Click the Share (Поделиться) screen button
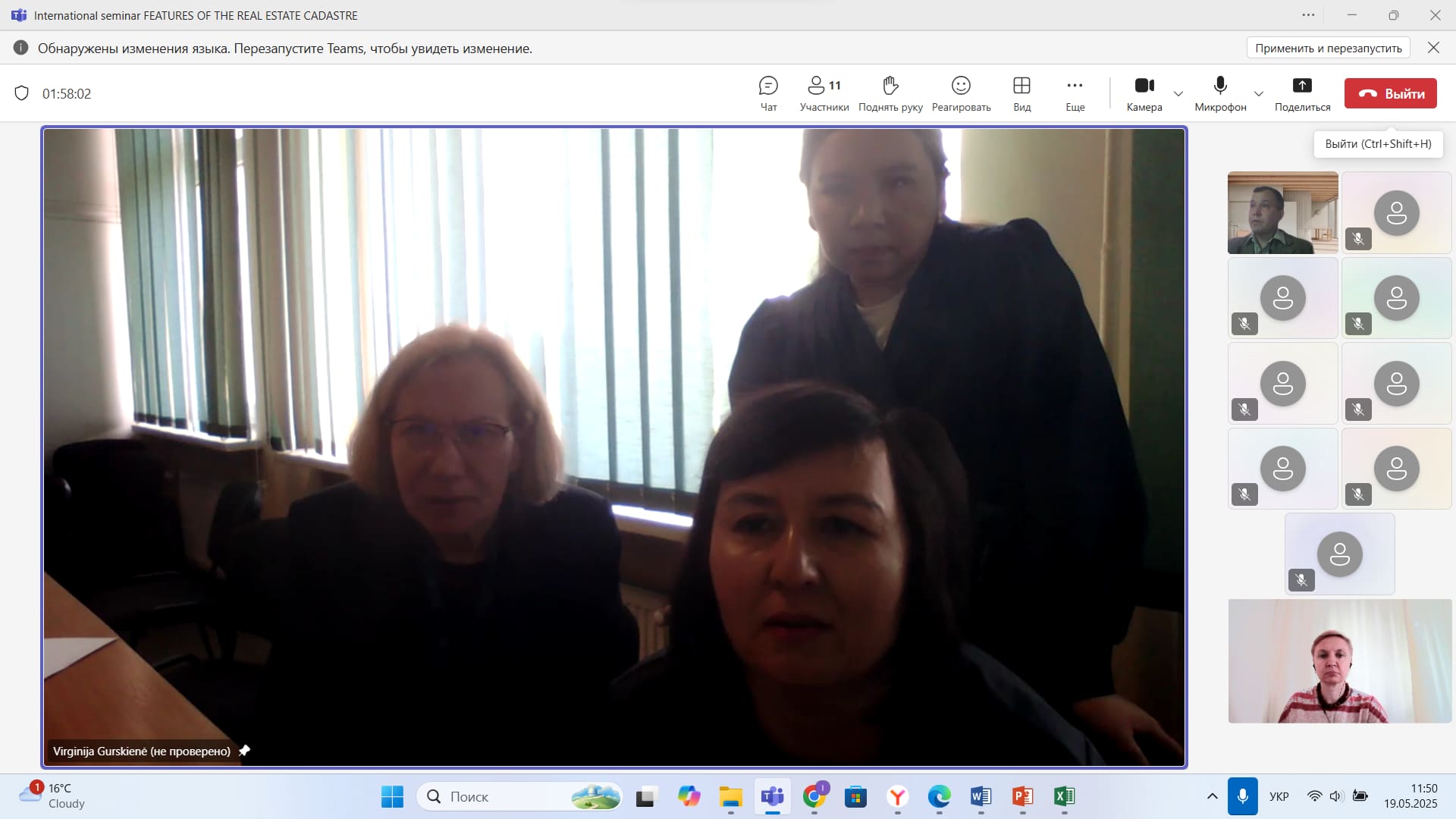 pos(1302,94)
